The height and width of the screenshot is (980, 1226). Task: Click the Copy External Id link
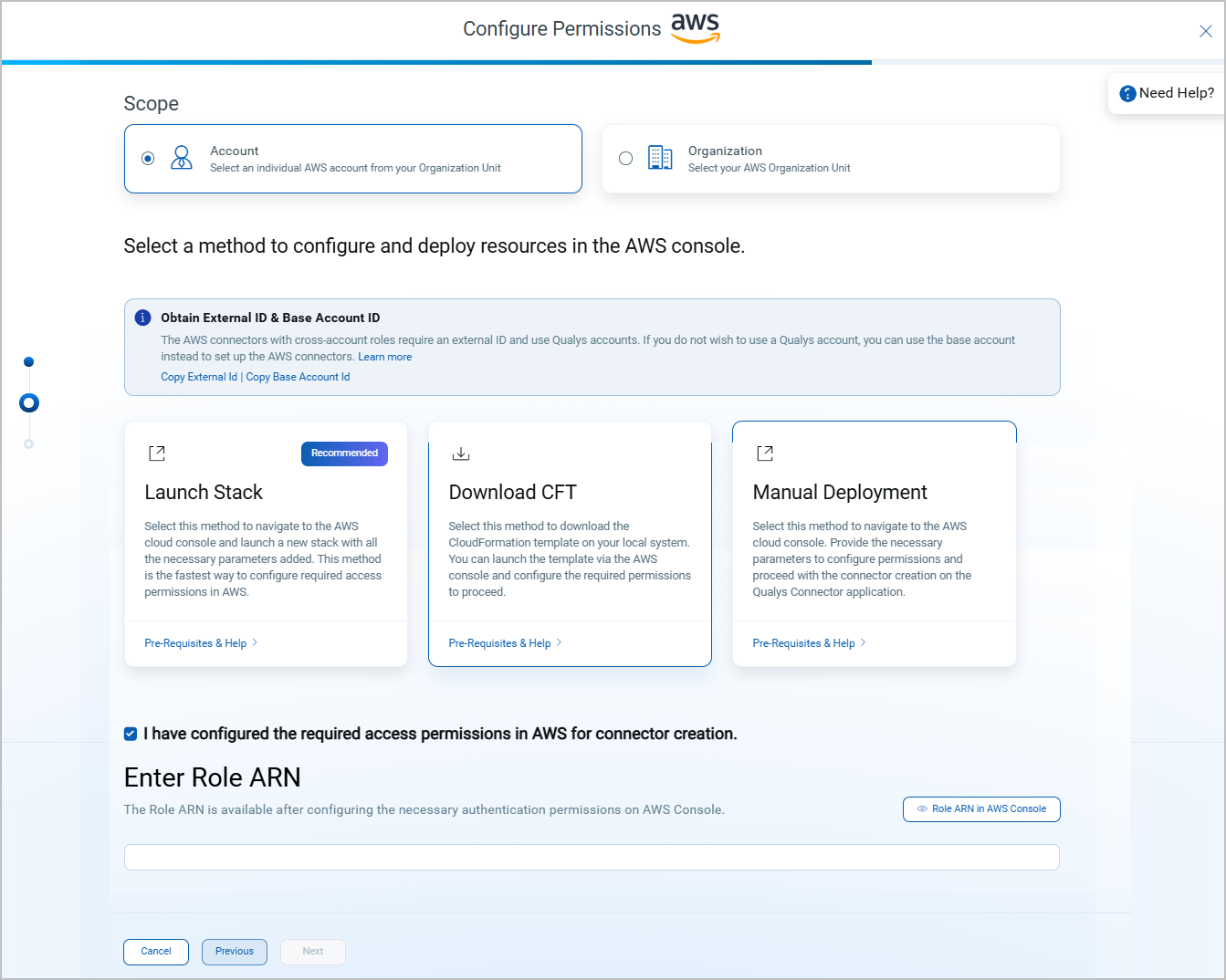point(199,376)
